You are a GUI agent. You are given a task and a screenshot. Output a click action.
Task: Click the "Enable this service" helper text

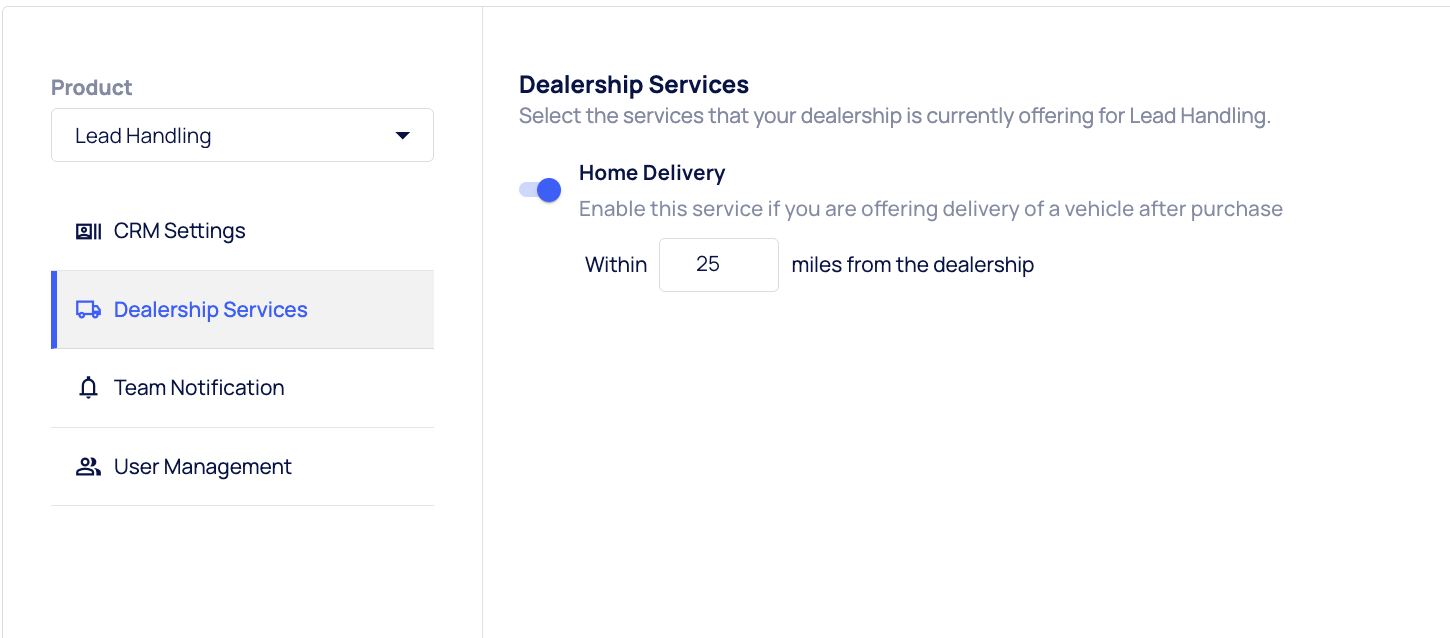coord(930,209)
